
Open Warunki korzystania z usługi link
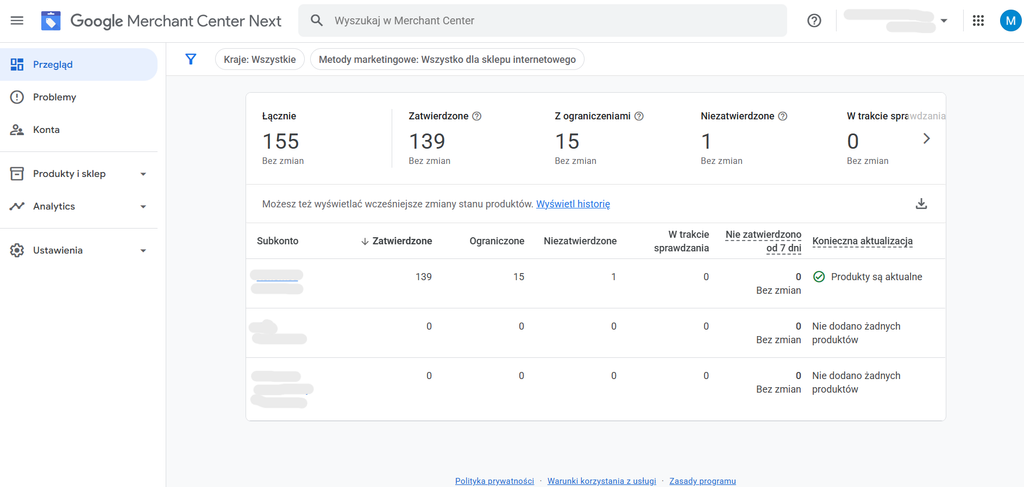click(x=601, y=481)
